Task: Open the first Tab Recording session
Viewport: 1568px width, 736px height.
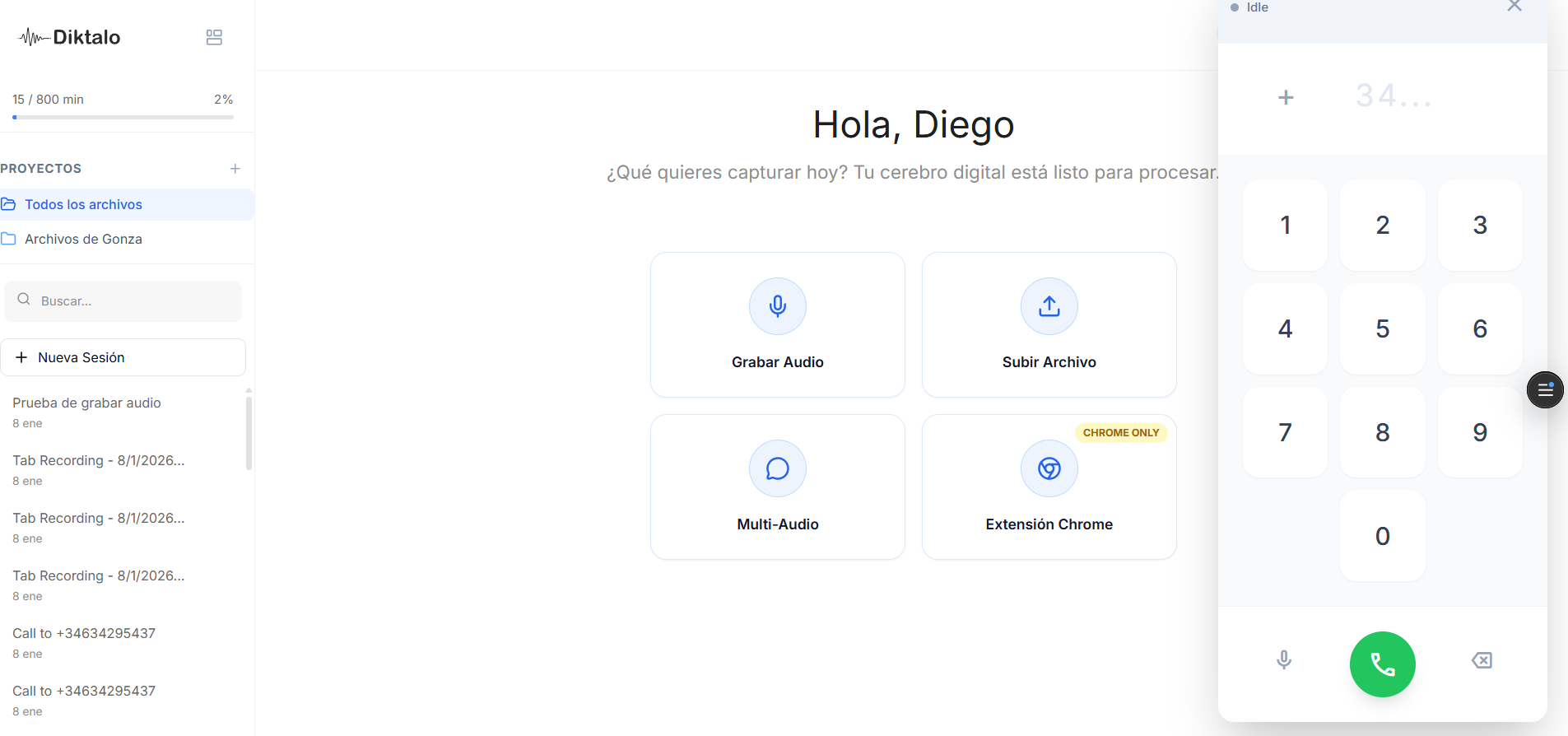Action: [123, 469]
